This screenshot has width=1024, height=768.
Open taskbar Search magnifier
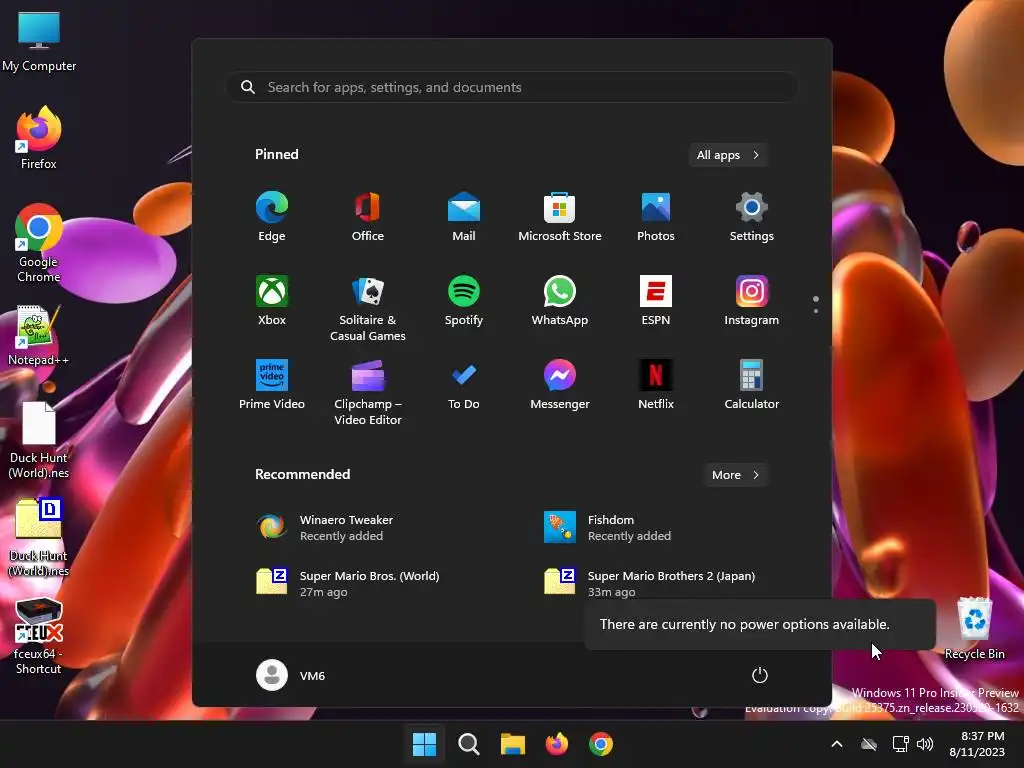point(468,744)
